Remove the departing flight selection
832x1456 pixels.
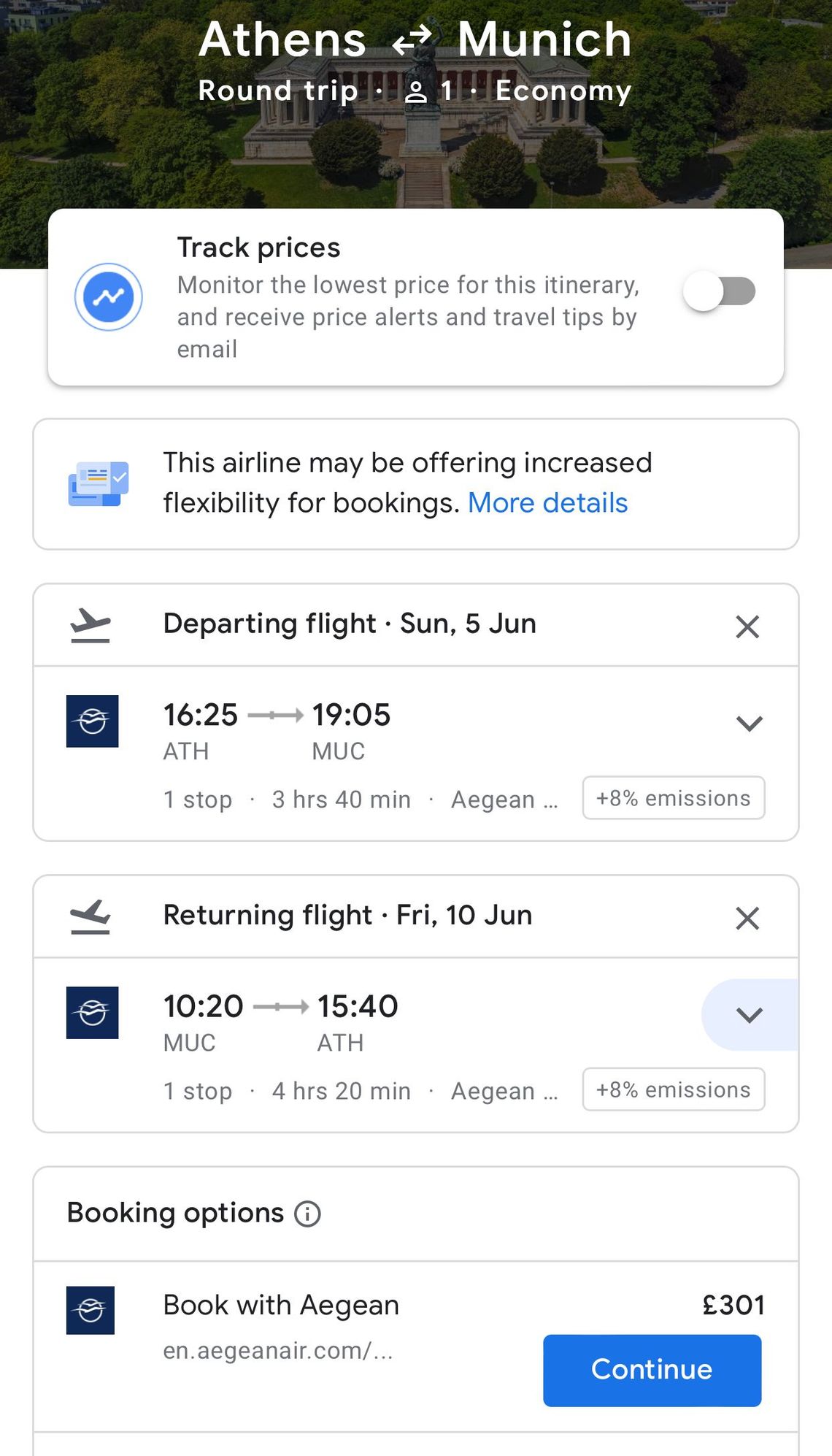coord(747,627)
